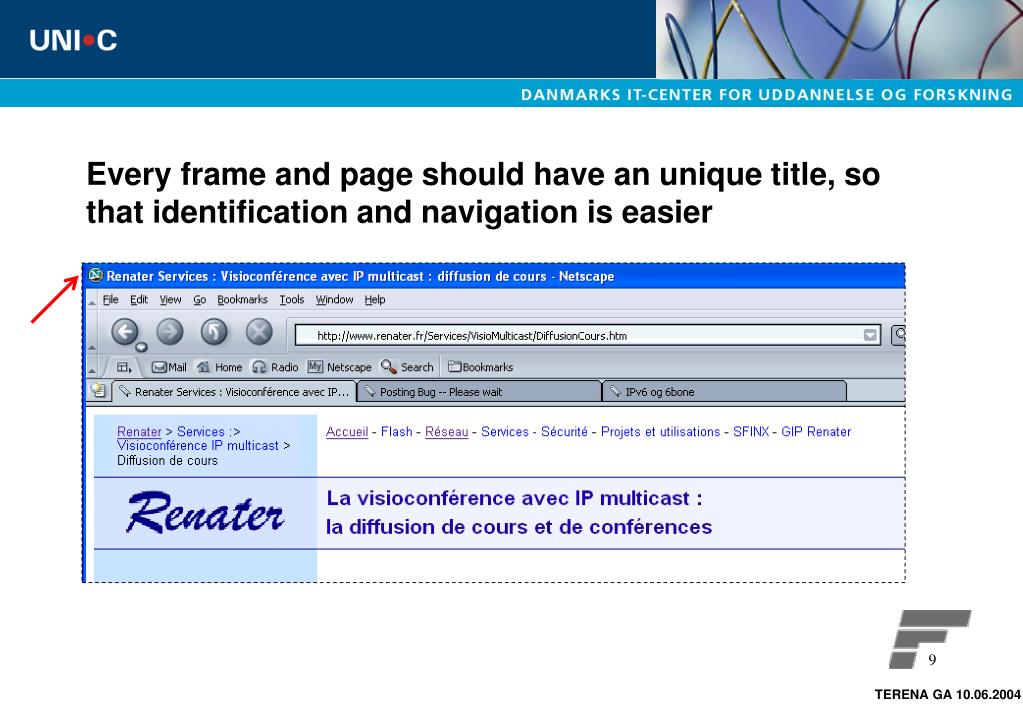Click the Radio toolbar shortcut
This screenshot has width=1023, height=708.
click(275, 367)
